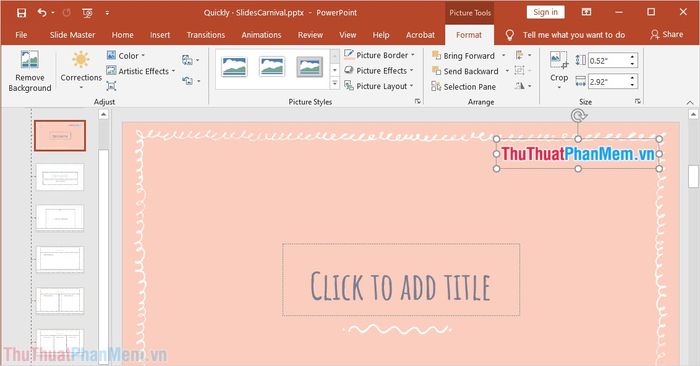The image size is (700, 366).
Task: Click the Share button
Action: pos(667,34)
